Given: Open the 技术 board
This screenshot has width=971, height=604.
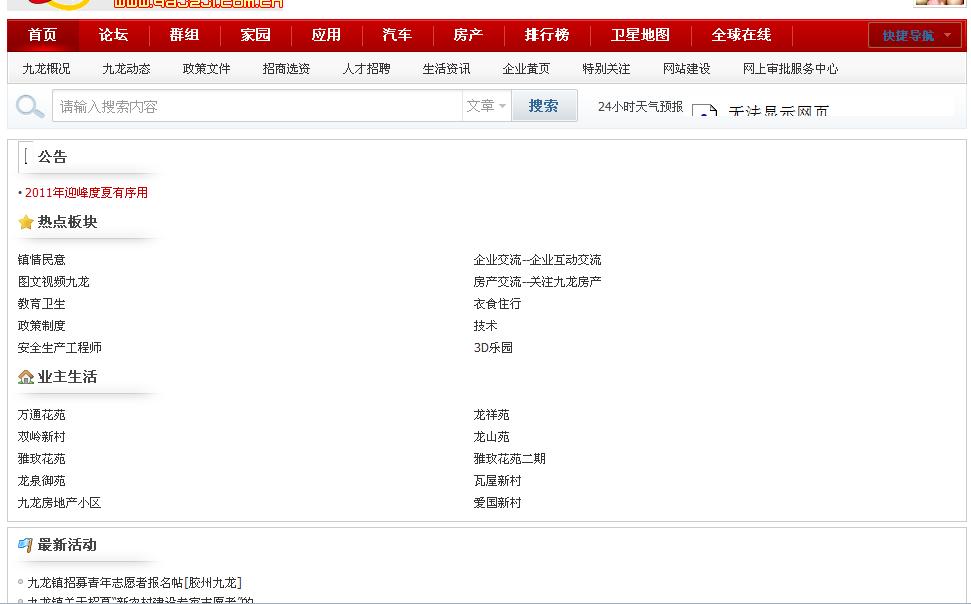Looking at the screenshot, I should coord(485,326).
